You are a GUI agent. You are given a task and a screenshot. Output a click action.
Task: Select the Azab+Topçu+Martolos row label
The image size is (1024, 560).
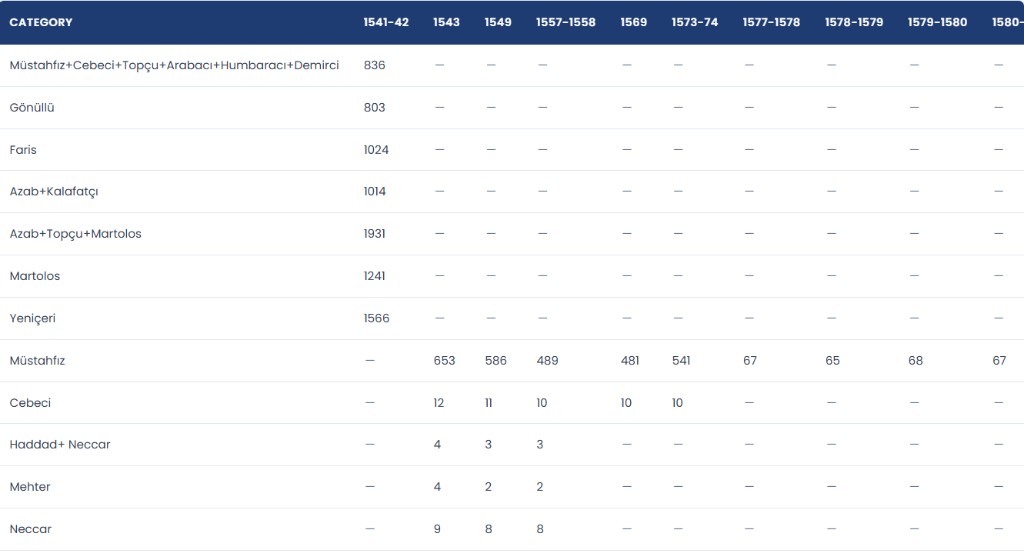tap(75, 234)
